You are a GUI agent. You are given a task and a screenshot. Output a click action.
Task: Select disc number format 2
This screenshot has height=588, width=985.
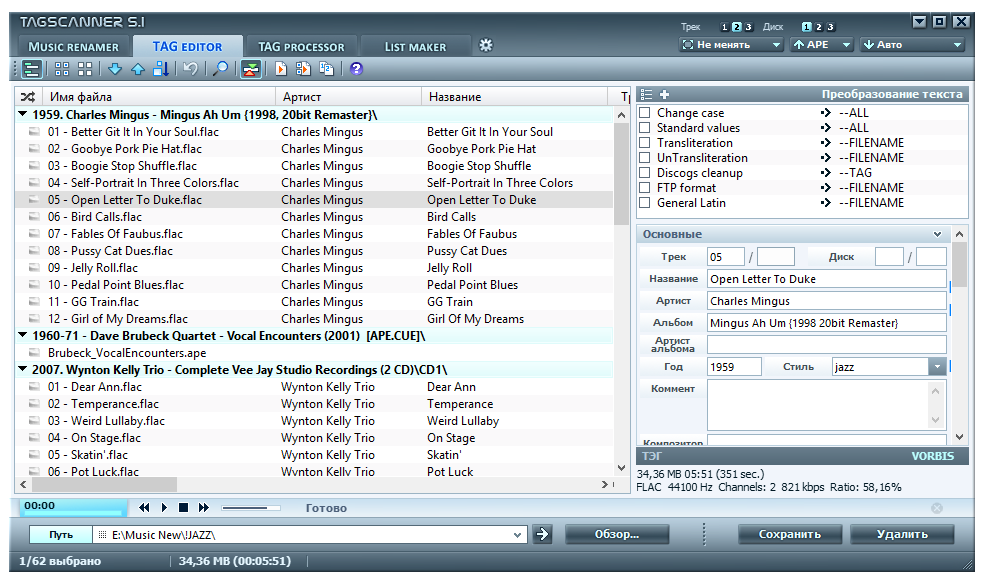point(819,27)
